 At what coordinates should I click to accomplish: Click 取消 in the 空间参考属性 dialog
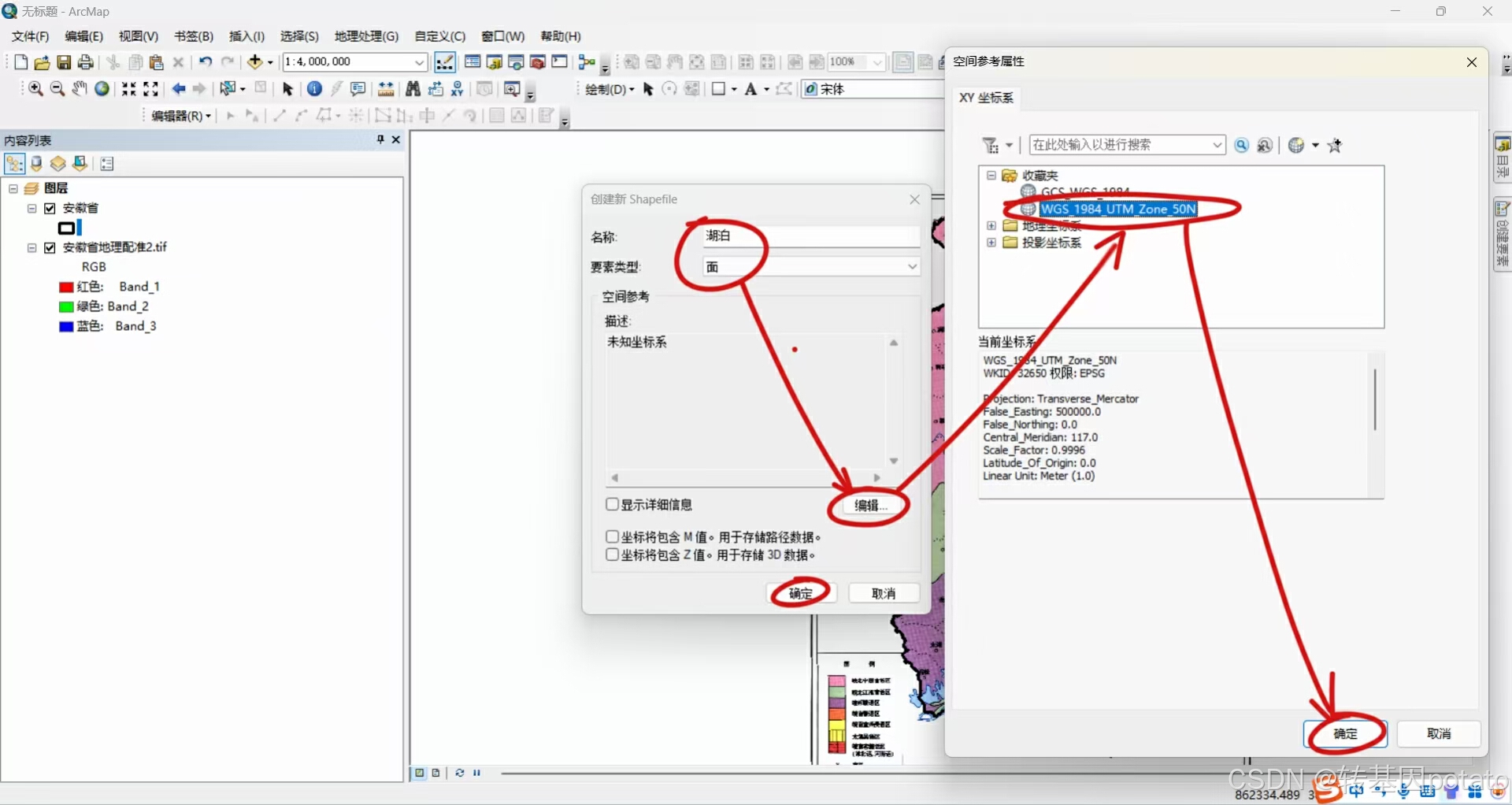(1439, 734)
